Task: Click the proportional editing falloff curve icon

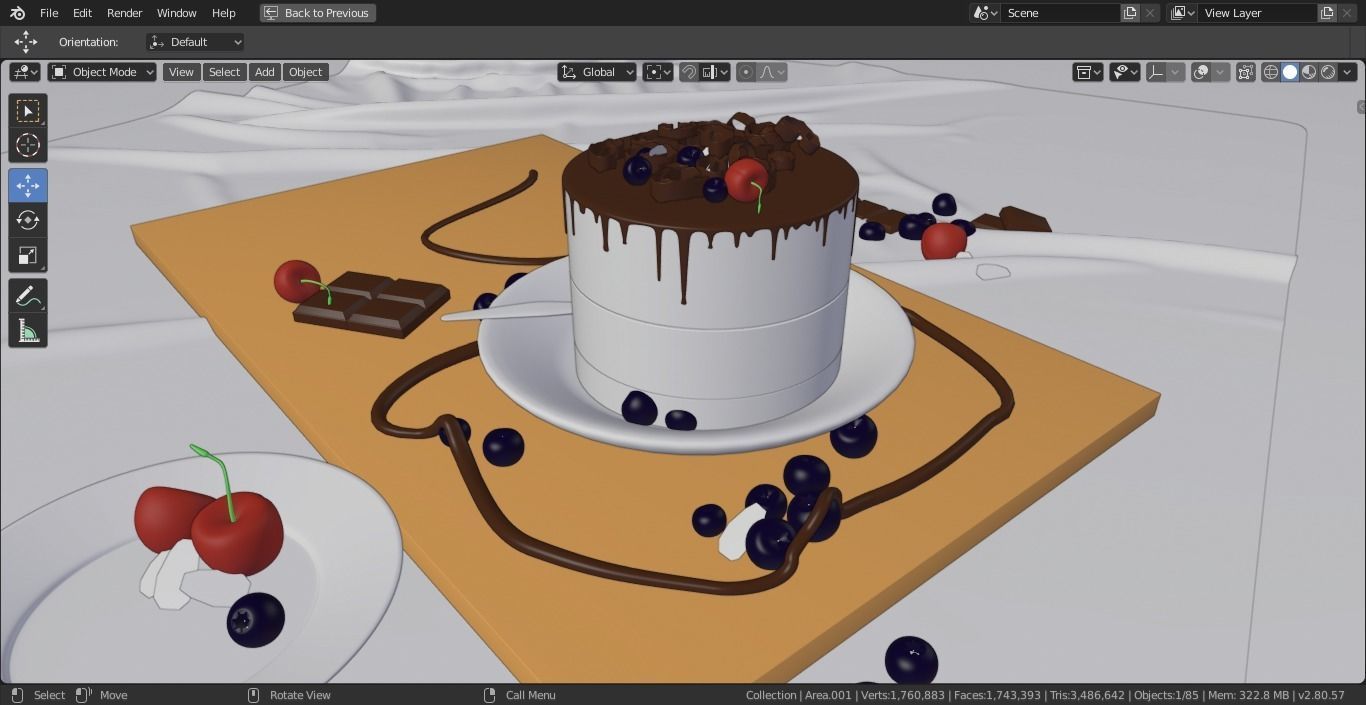Action: coord(772,72)
